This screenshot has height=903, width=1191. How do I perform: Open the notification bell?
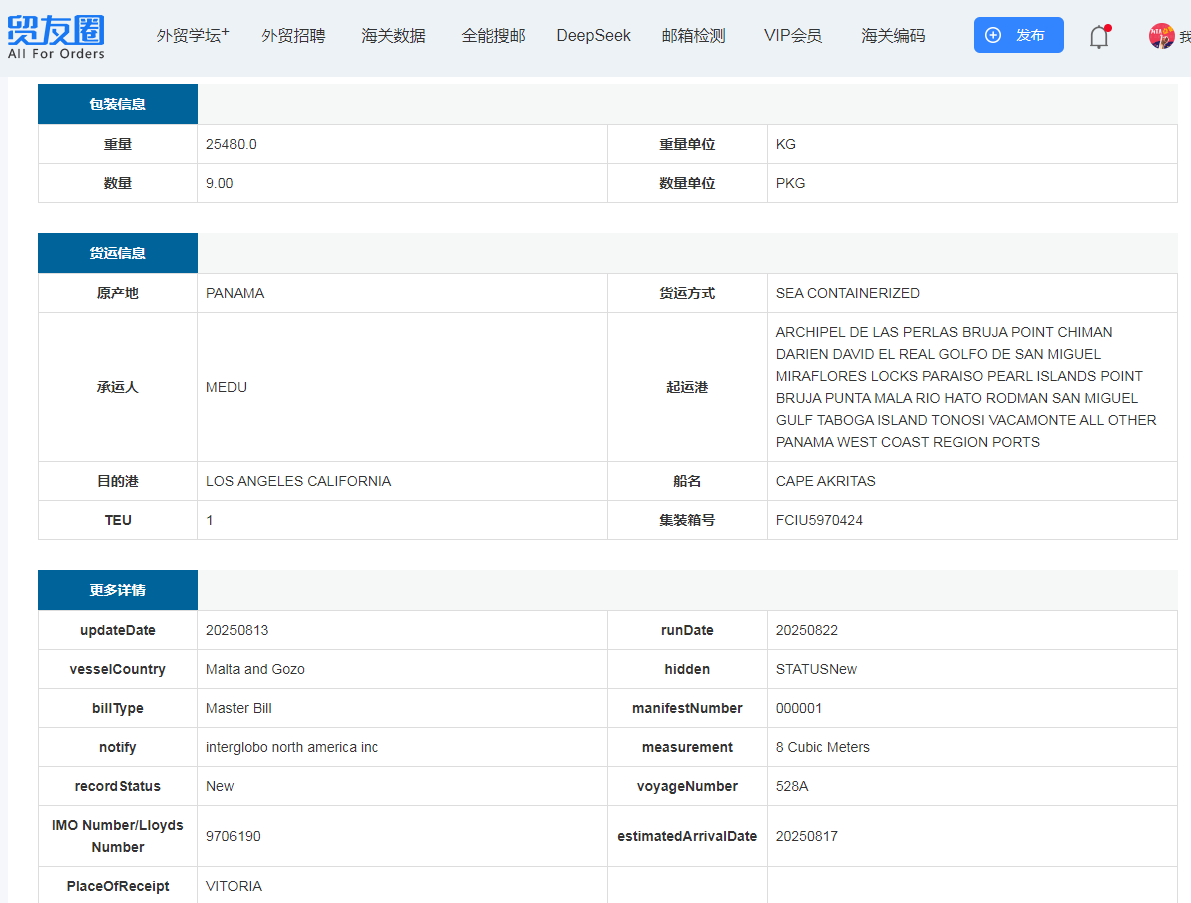[x=1099, y=37]
